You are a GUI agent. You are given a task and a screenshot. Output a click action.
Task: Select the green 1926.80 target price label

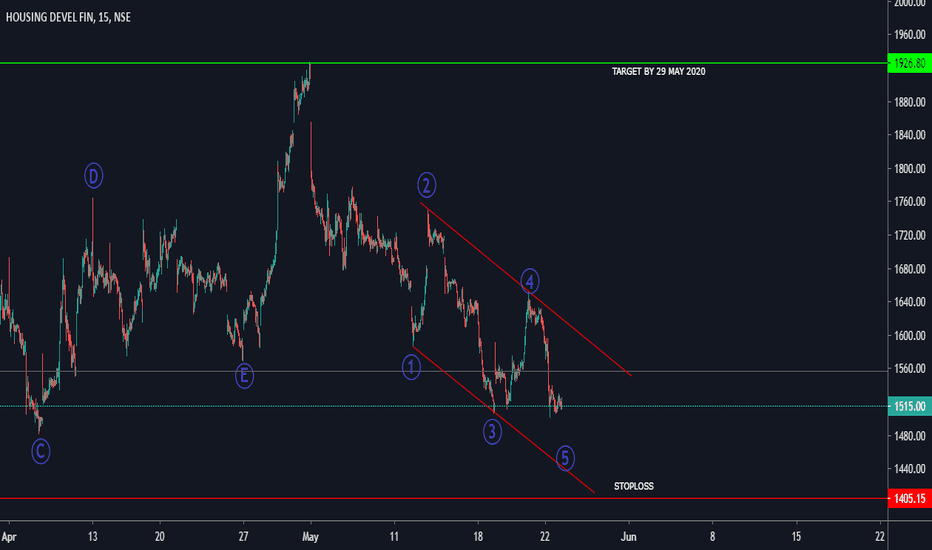coord(909,63)
